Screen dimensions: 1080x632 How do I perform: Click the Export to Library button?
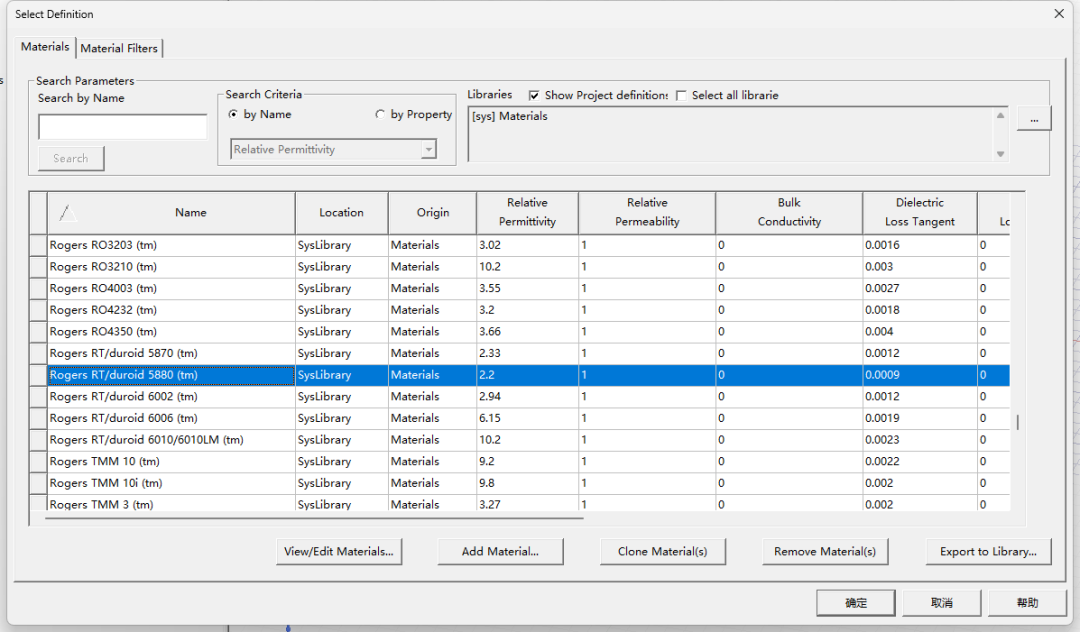tap(988, 551)
